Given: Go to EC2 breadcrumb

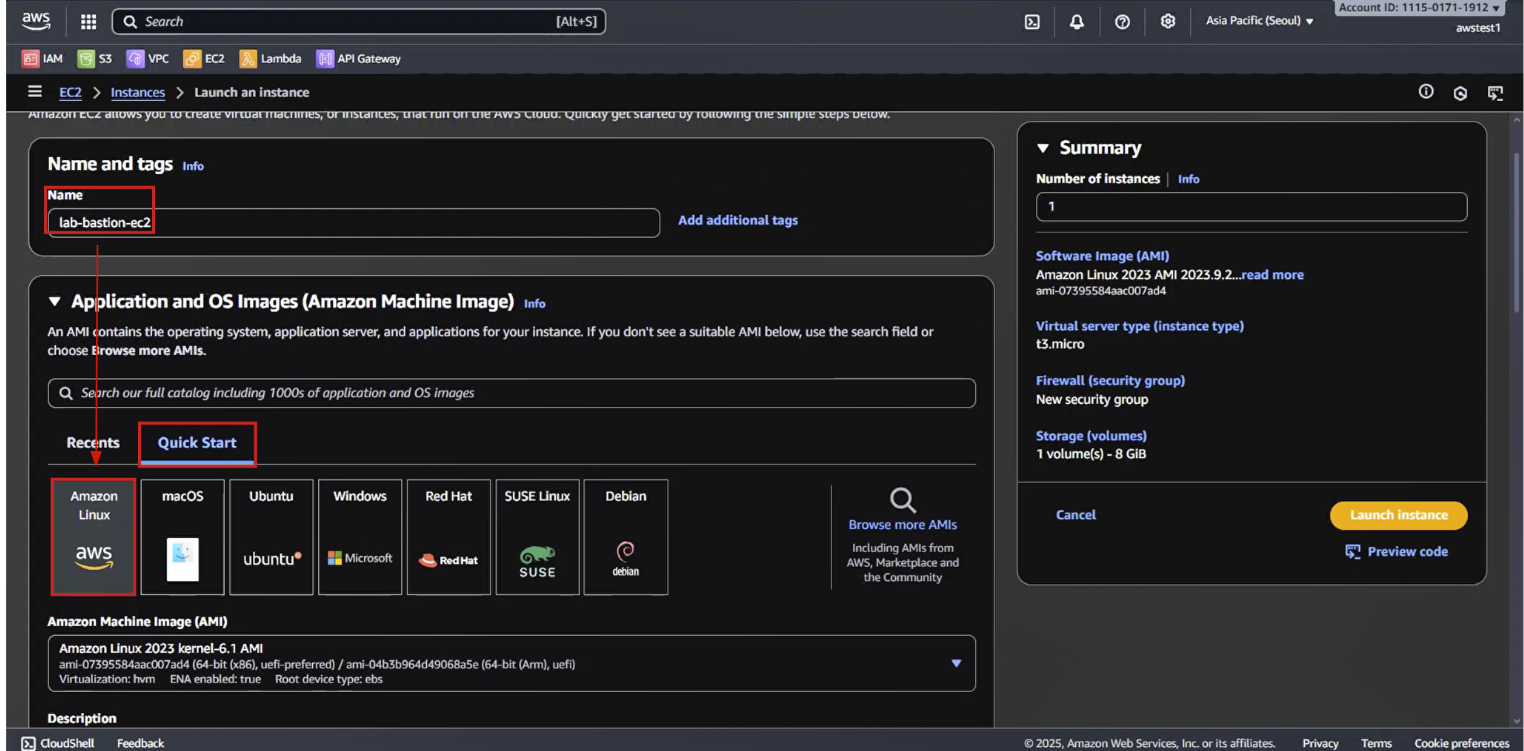Looking at the screenshot, I should pos(70,92).
